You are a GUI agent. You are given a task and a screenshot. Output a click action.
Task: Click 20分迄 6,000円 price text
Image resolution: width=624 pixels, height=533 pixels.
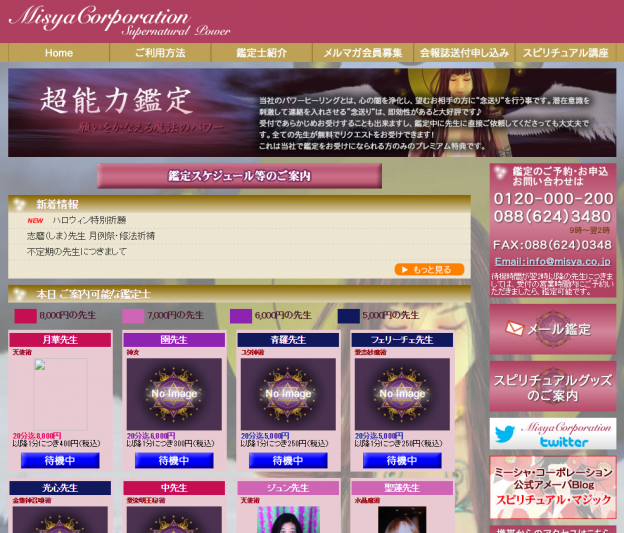pyautogui.click(x=151, y=436)
